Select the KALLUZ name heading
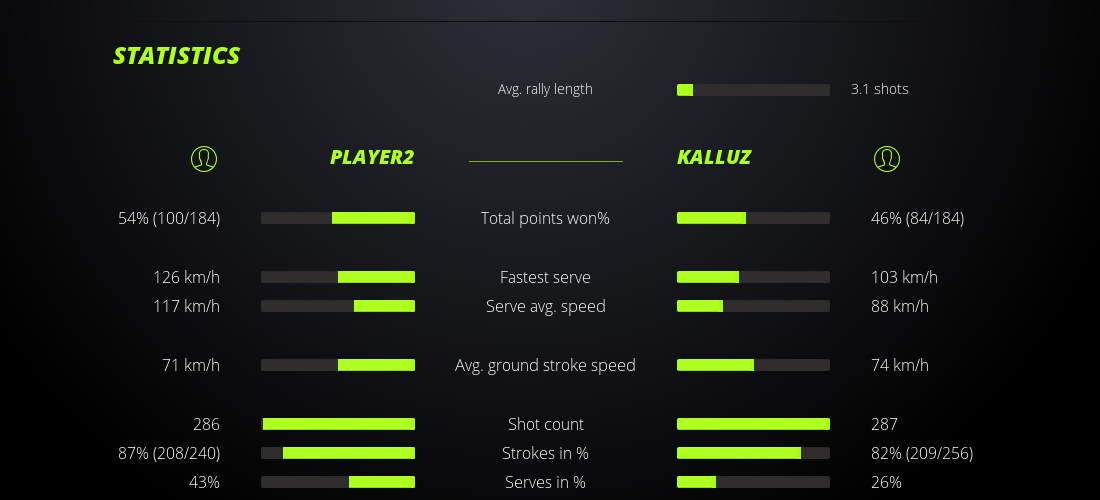 click(x=714, y=157)
